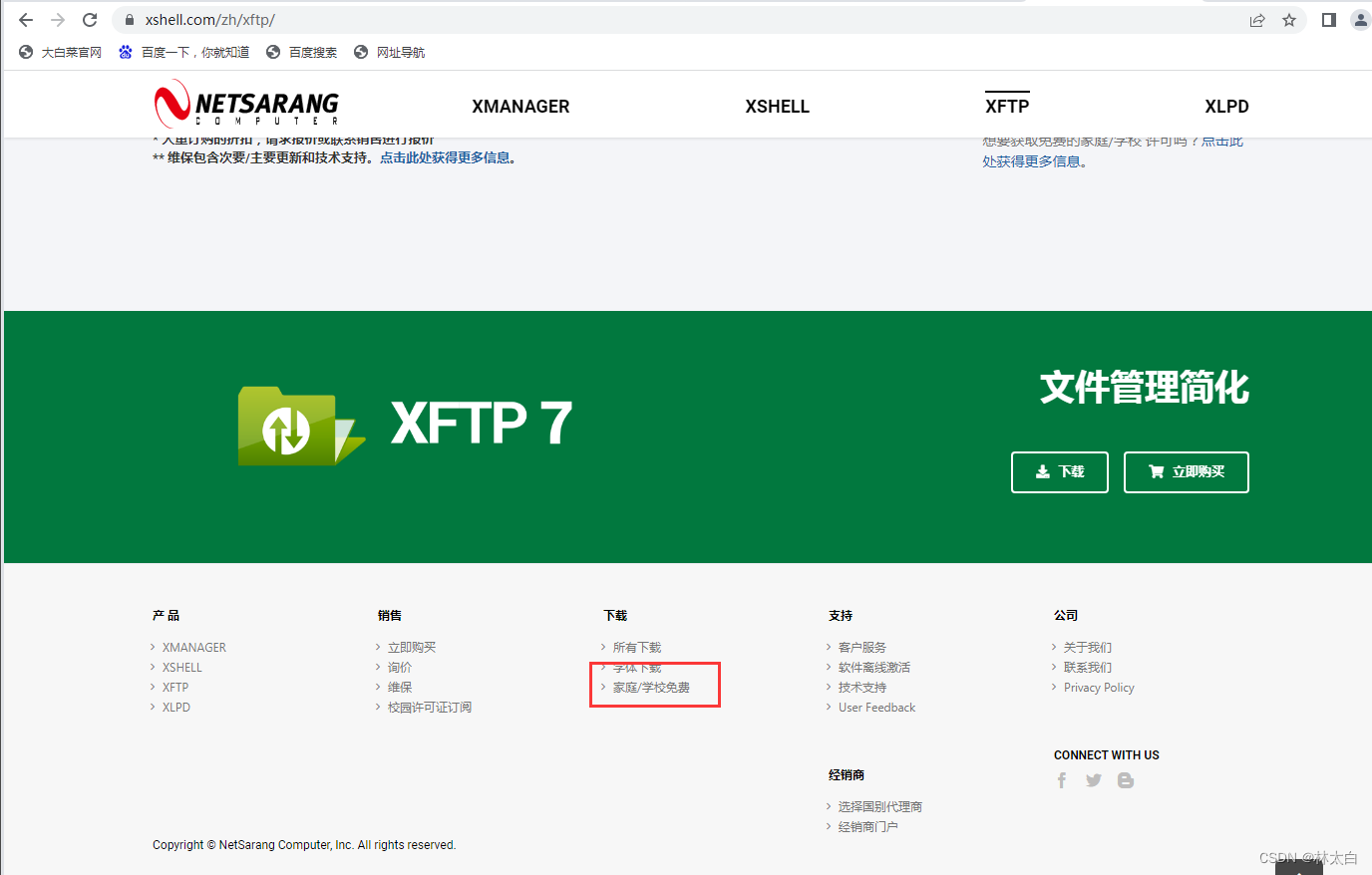Click the browser forward arrow
The width and height of the screenshot is (1372, 875).
[58, 20]
